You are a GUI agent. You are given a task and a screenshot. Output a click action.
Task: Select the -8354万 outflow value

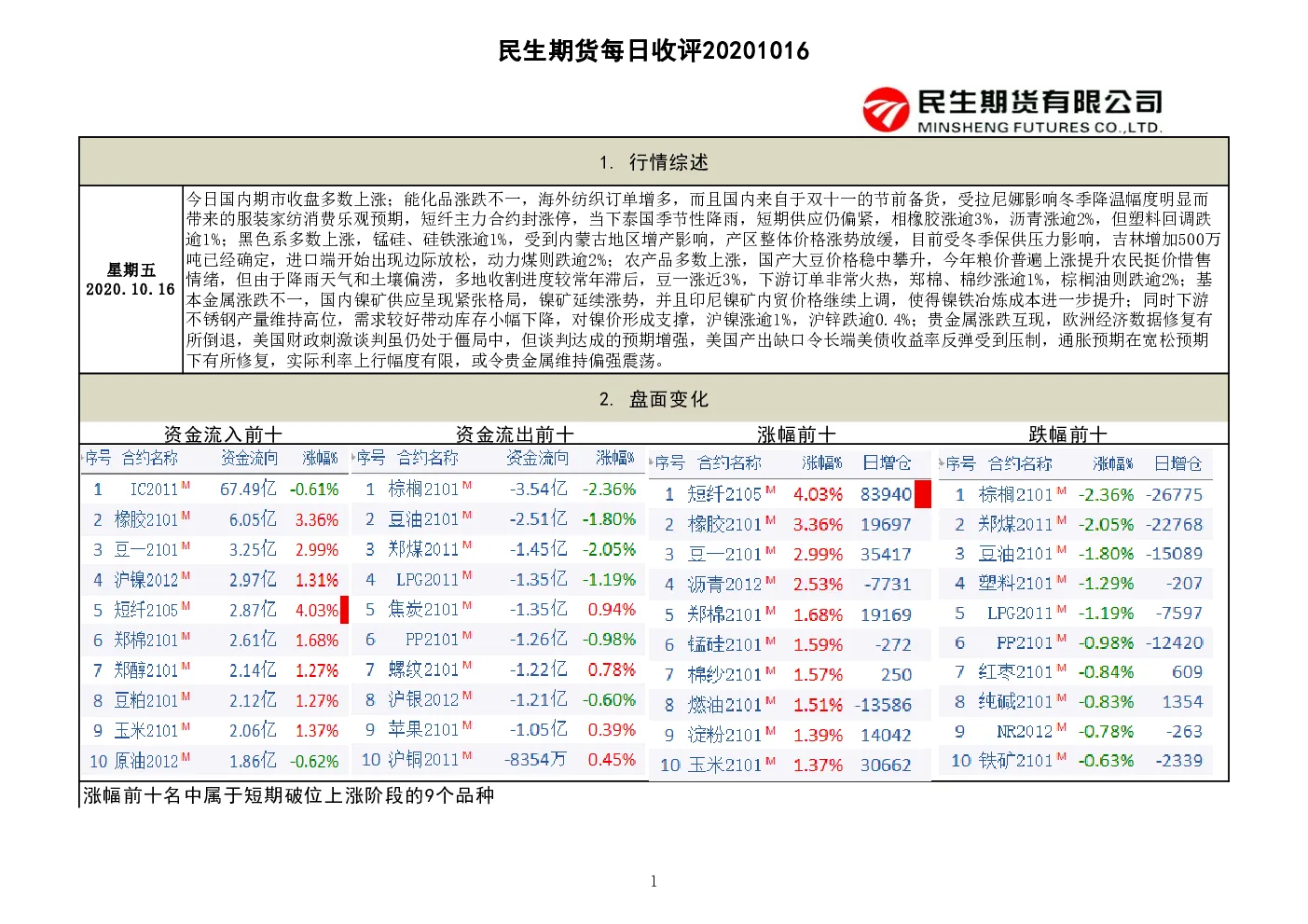click(x=535, y=760)
